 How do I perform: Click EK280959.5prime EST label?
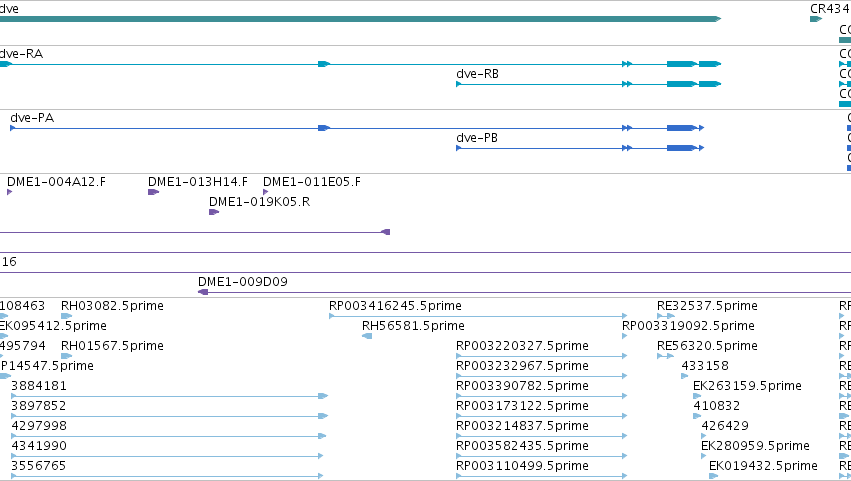point(755,446)
